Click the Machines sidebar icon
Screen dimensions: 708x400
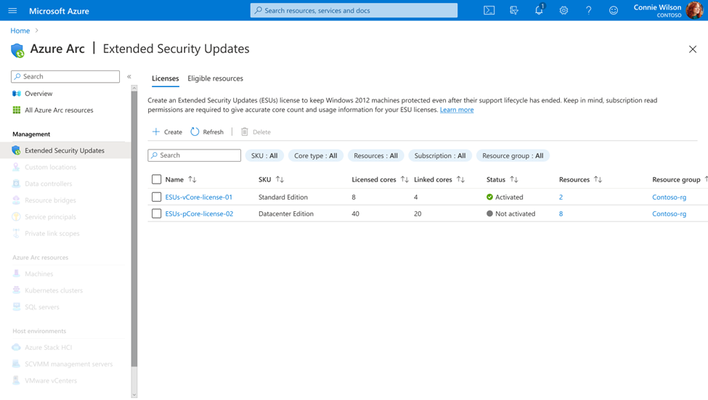(x=16, y=274)
